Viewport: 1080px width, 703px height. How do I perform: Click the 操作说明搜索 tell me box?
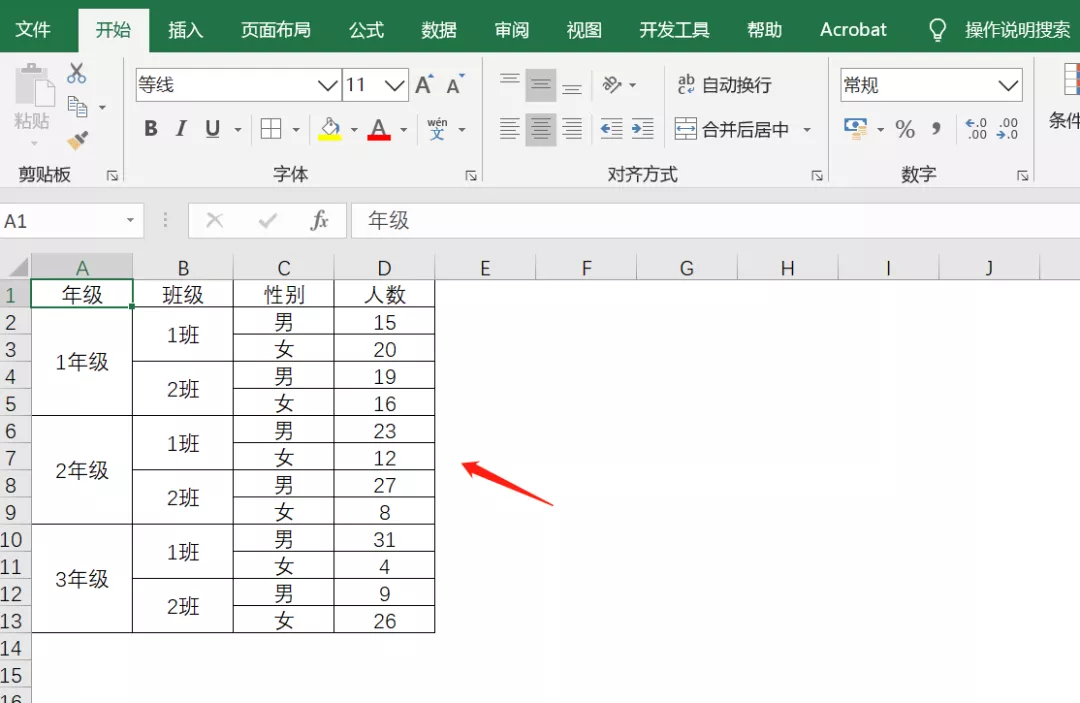pyautogui.click(x=999, y=30)
